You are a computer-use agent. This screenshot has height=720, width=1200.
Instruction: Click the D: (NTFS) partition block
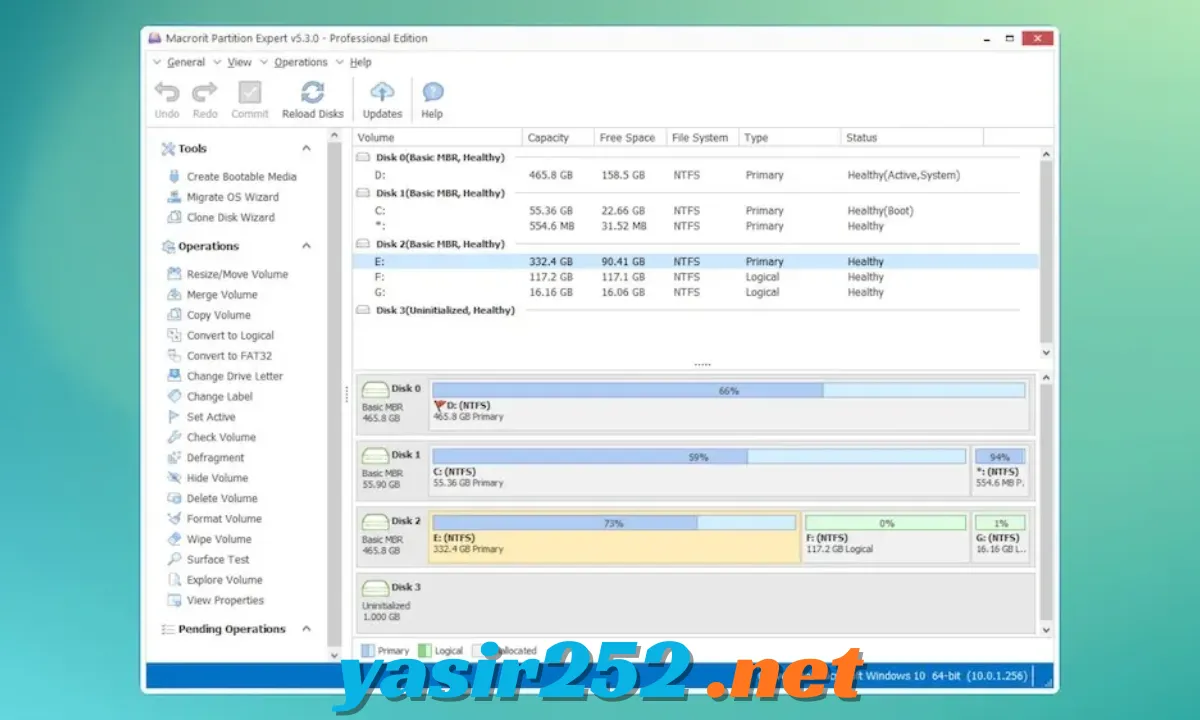pyautogui.click(x=729, y=404)
